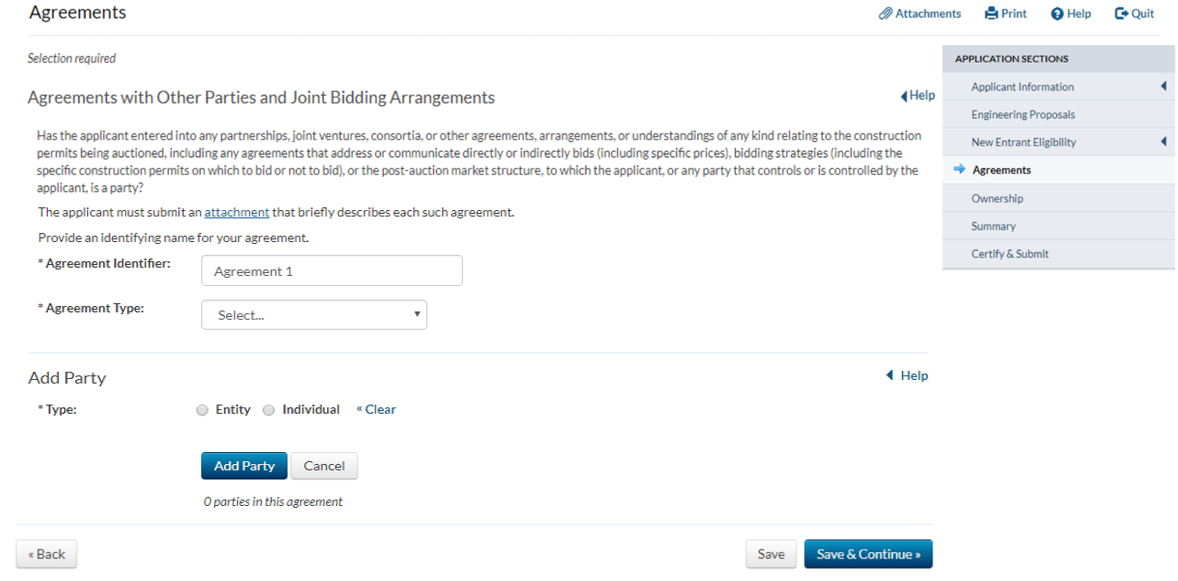This screenshot has width=1178, height=581.
Task: Go to Engineering Proposals section
Action: 1023,115
